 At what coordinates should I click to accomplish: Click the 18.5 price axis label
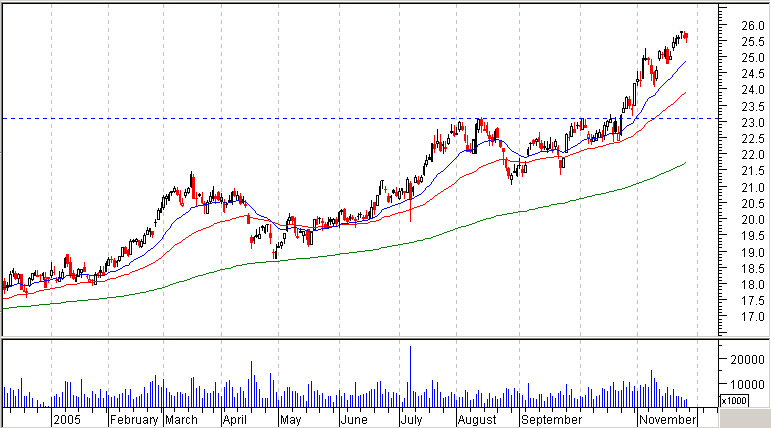click(x=753, y=269)
